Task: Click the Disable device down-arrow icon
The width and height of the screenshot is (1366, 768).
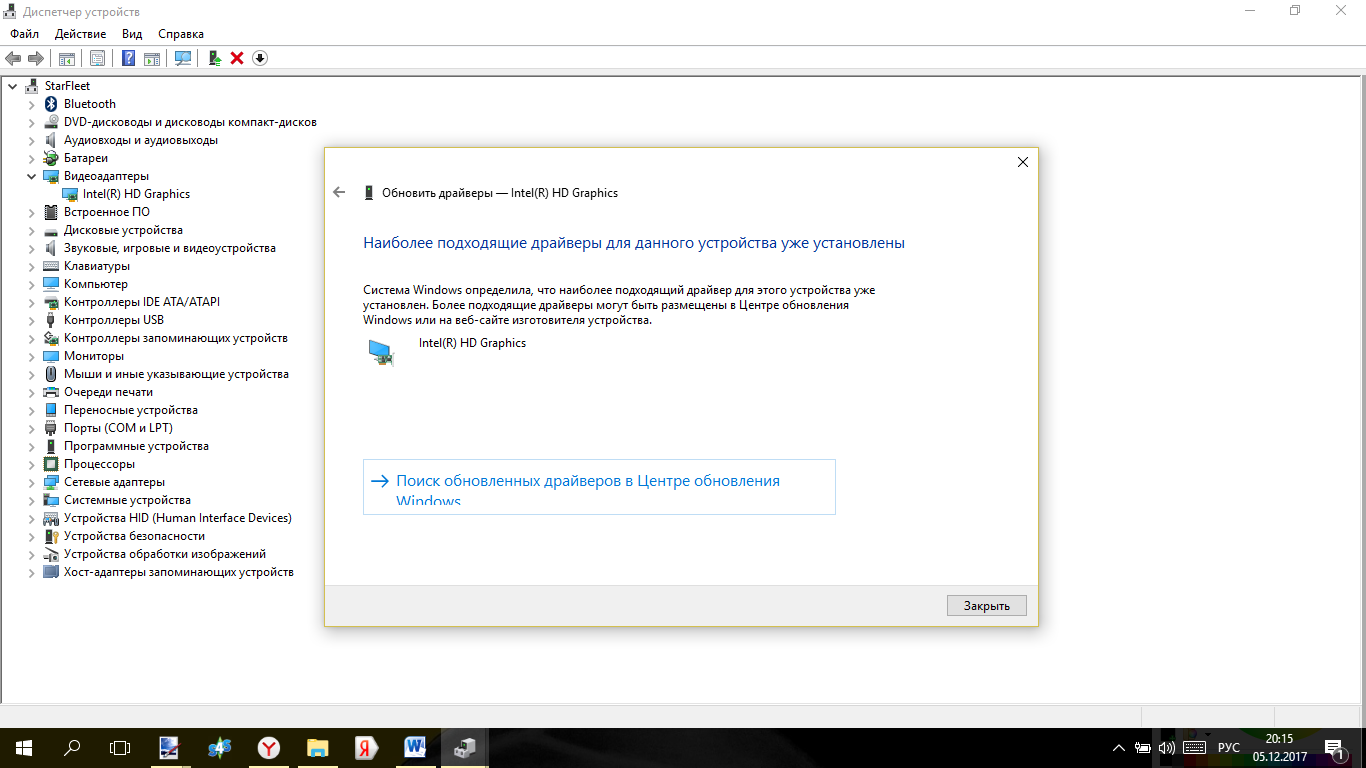Action: pos(260,58)
